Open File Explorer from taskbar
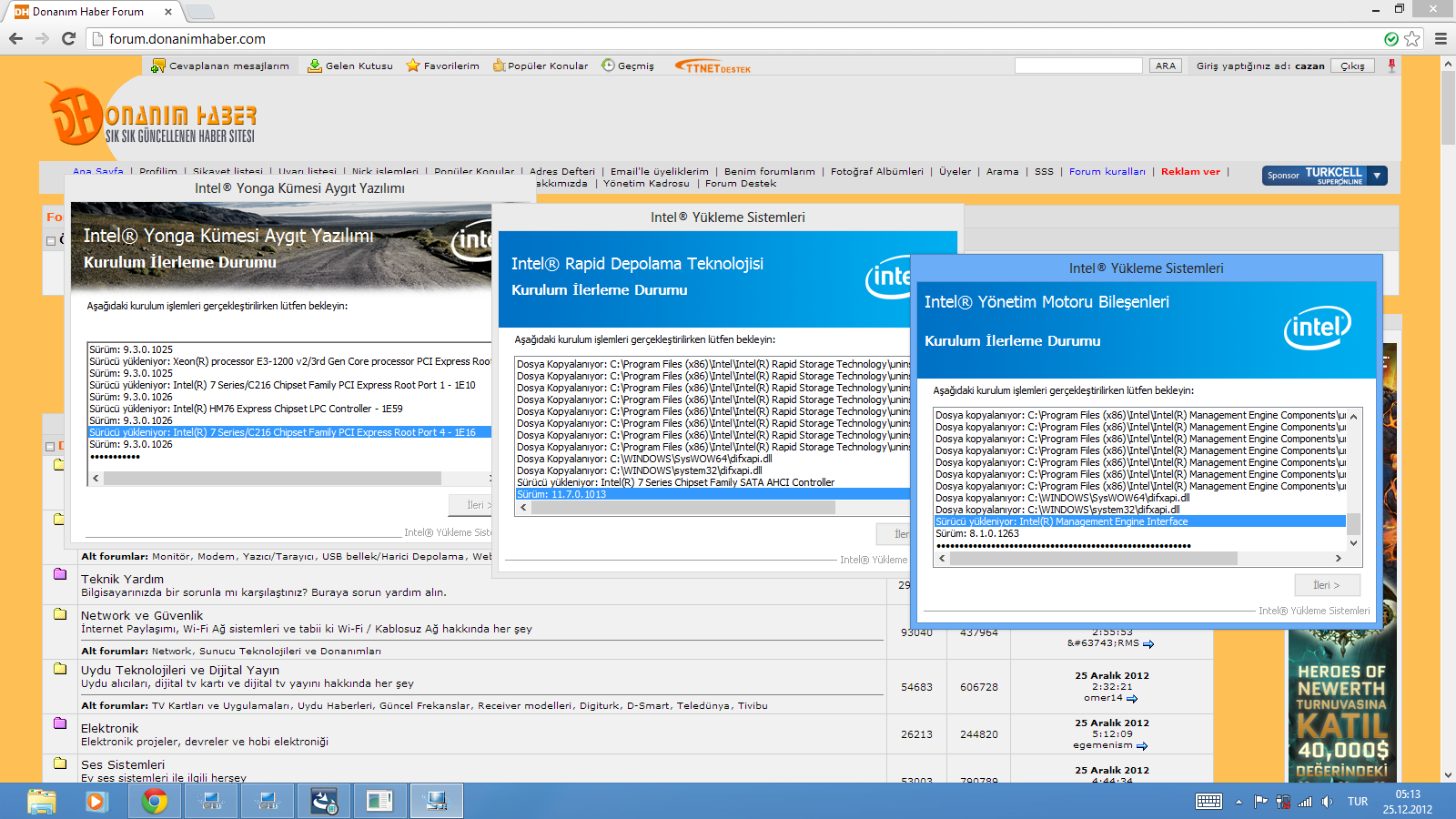Viewport: 1456px width, 819px height. (42, 802)
